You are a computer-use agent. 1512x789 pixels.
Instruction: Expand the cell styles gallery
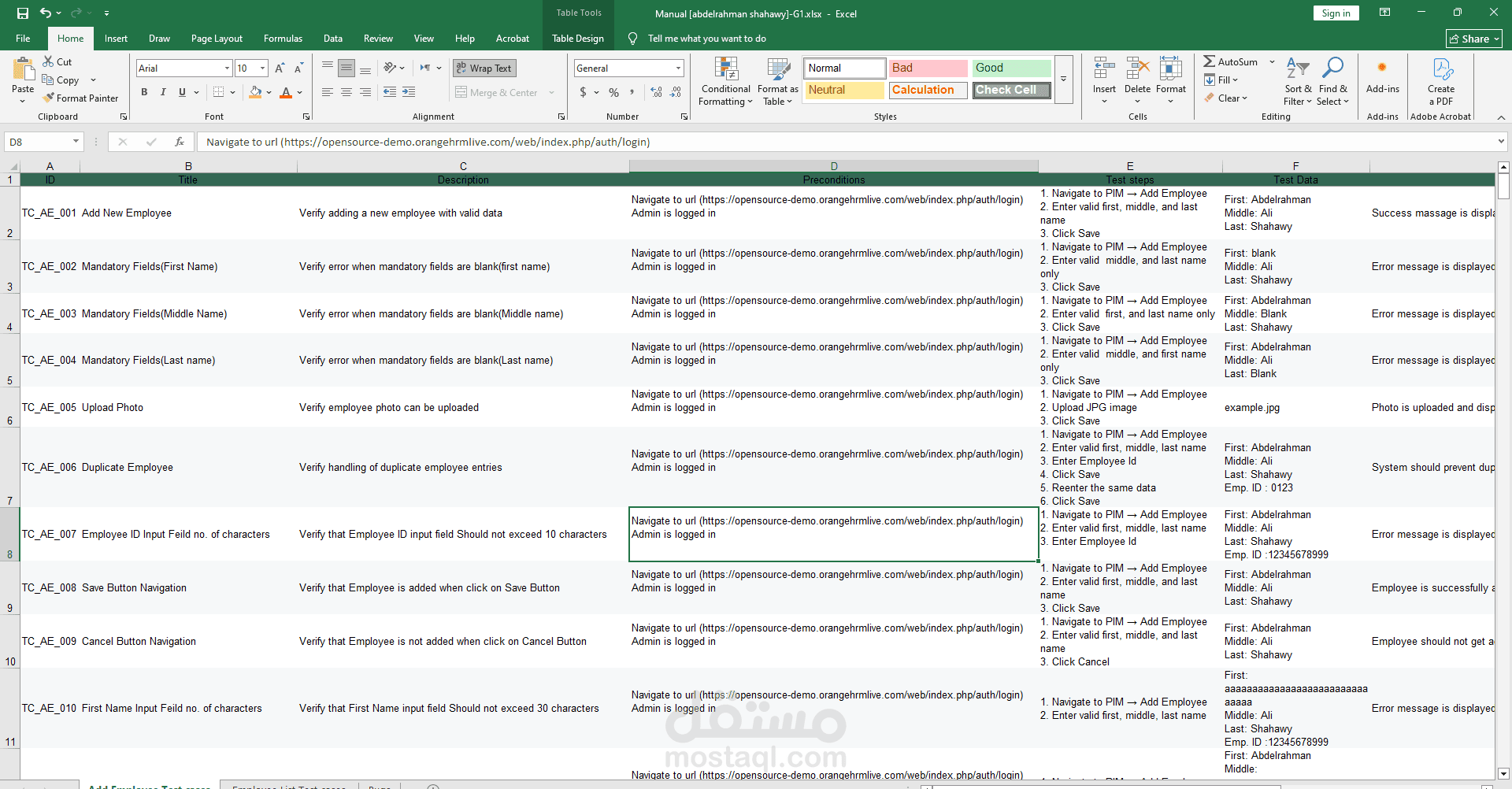pos(1063,79)
